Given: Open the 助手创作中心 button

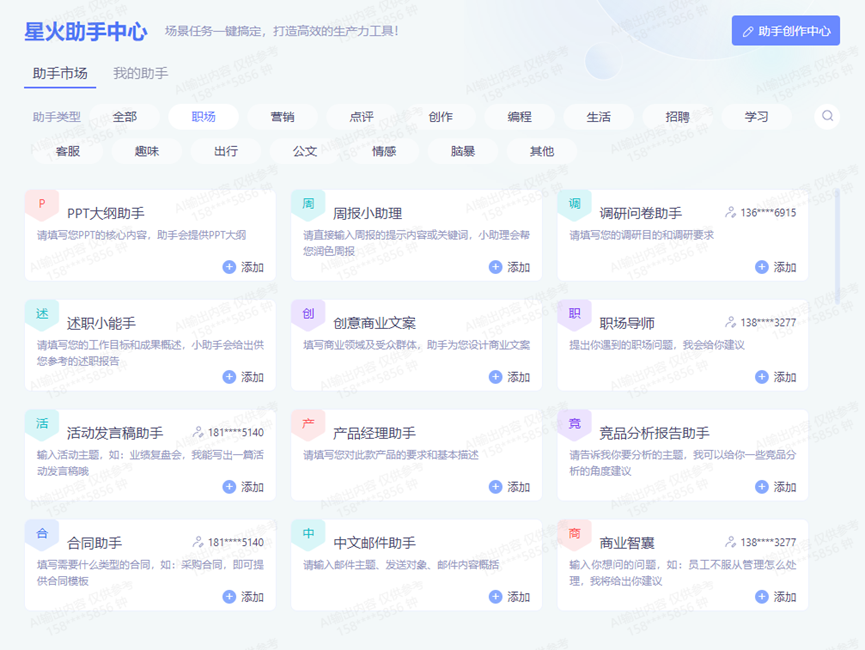Looking at the screenshot, I should (785, 31).
